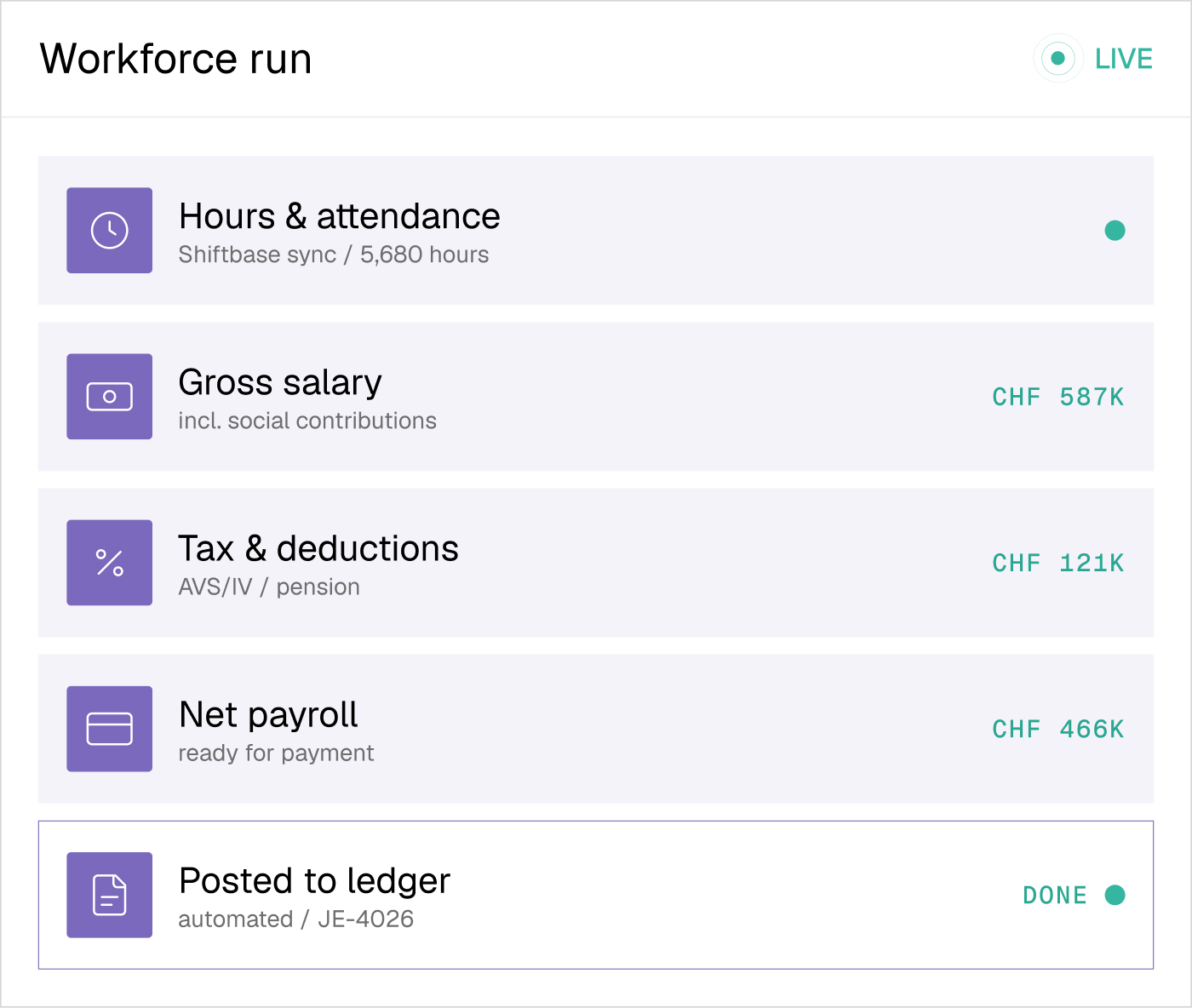Click the CHF 121K amount
Screen dimensions: 1192x1008
point(1058,563)
